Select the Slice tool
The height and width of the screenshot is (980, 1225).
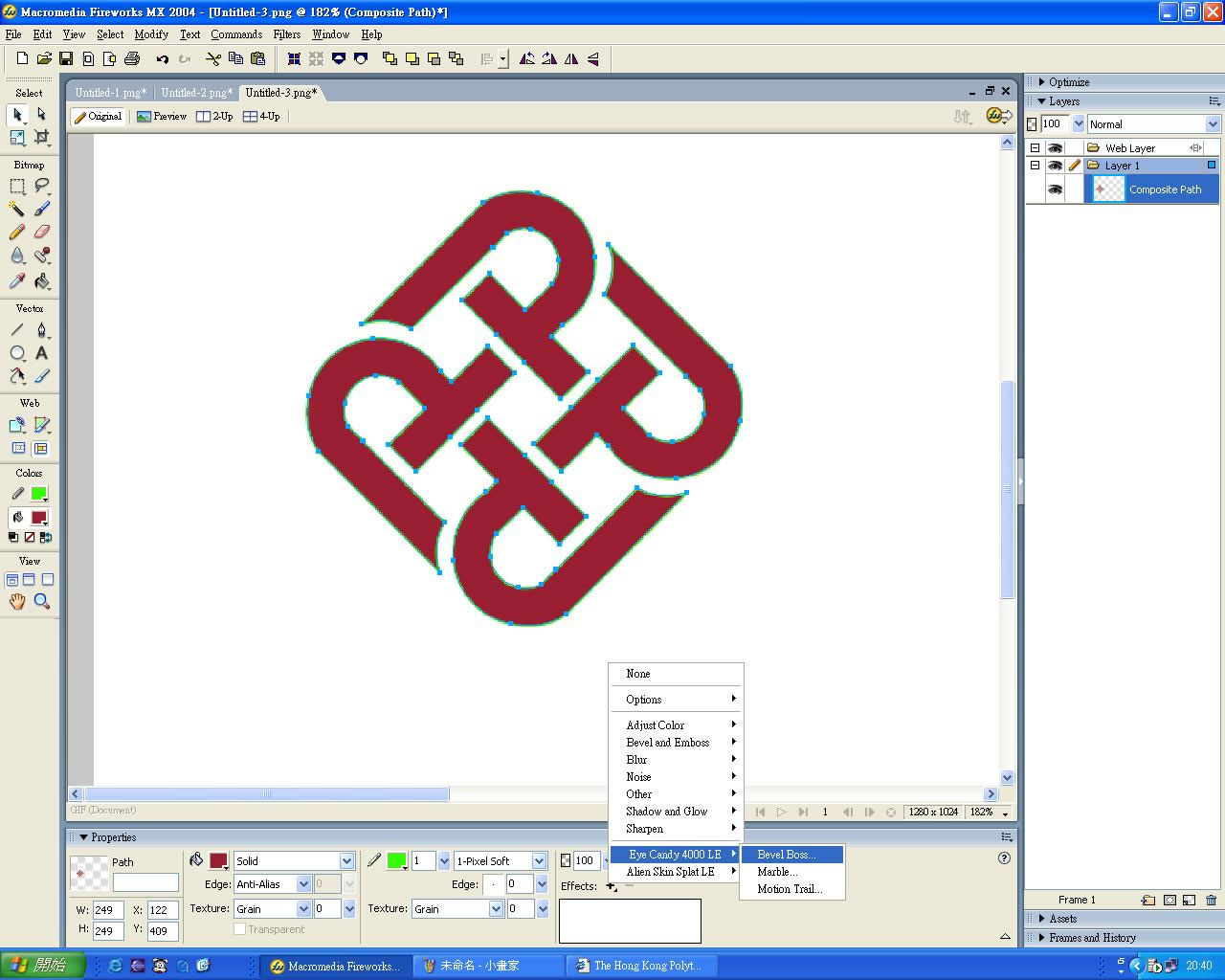(x=41, y=425)
